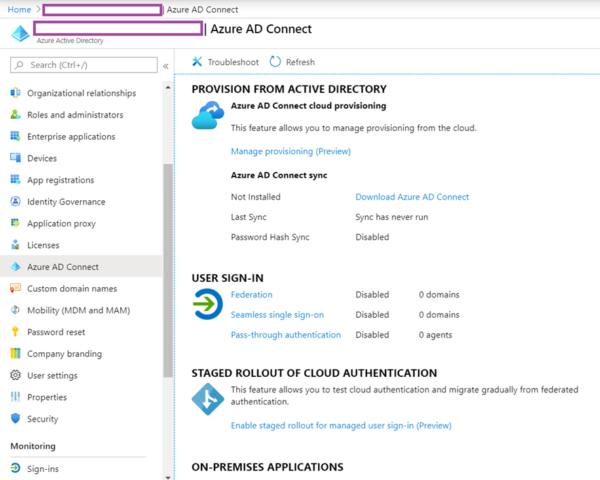
Task: Click the 'Last Sync' label
Action: (x=249, y=217)
